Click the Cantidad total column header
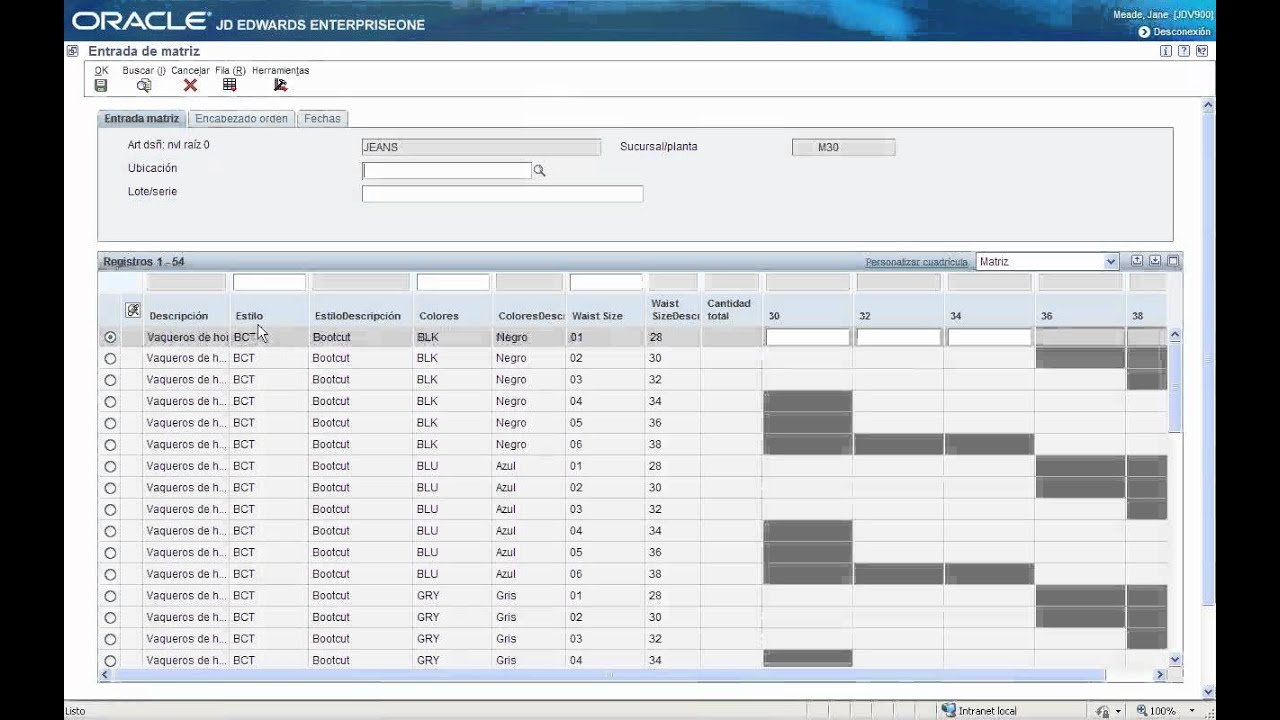Viewport: 1280px width, 720px height. 728,310
